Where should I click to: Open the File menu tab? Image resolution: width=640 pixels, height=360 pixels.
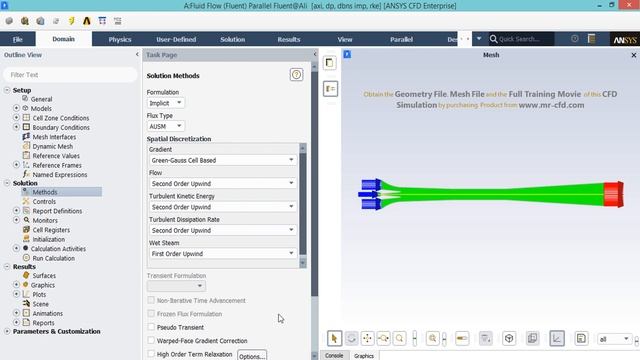18,39
